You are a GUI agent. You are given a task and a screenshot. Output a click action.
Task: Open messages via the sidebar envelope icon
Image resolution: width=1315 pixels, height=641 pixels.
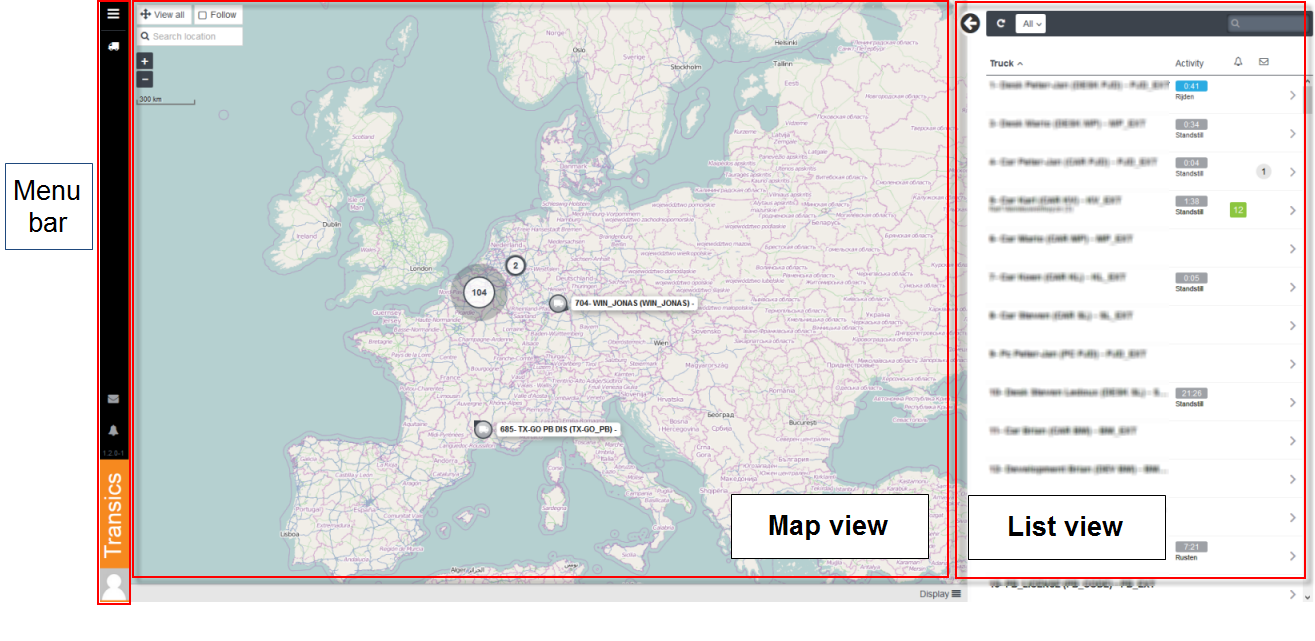[x=114, y=399]
